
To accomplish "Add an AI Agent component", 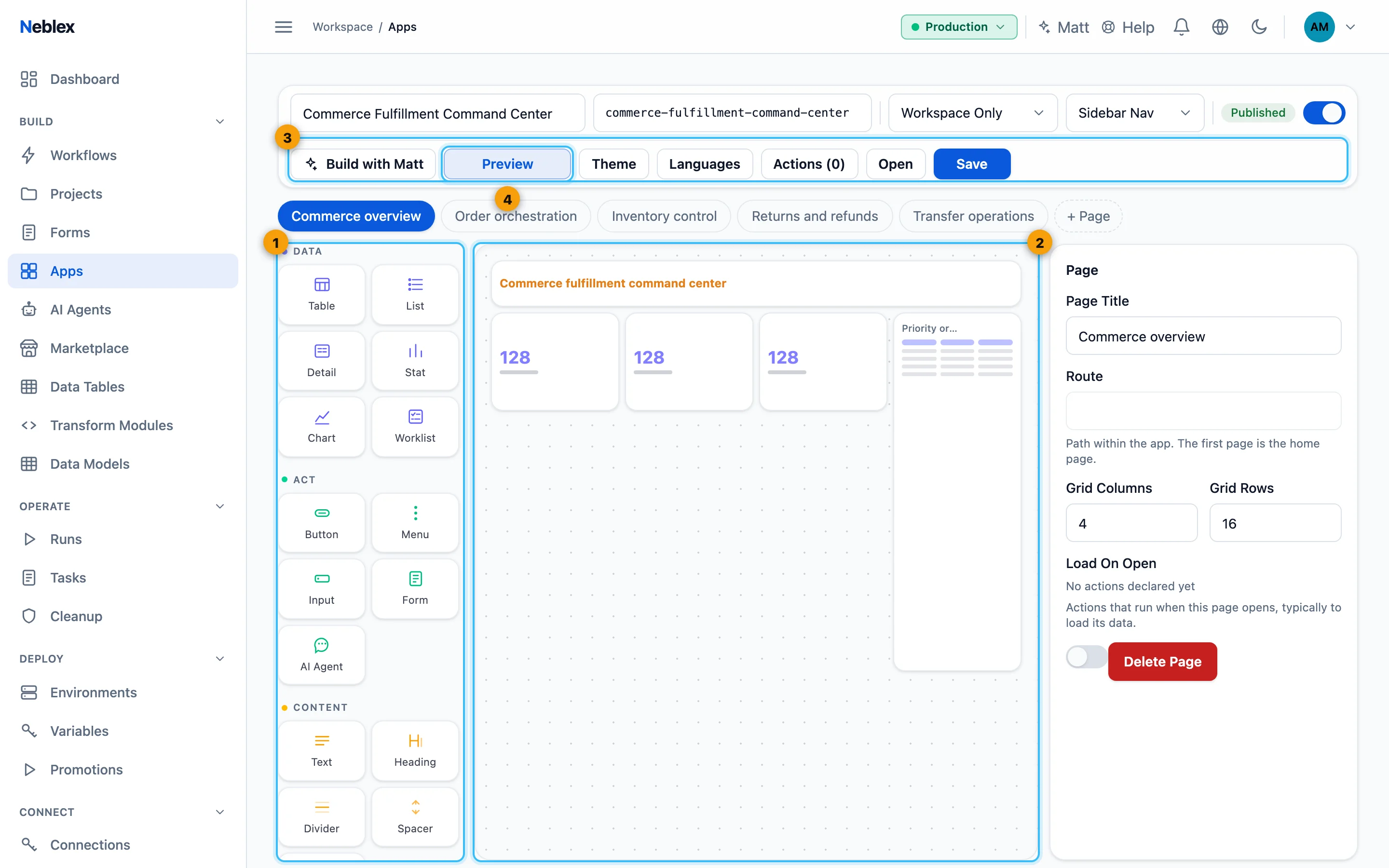I will [321, 654].
